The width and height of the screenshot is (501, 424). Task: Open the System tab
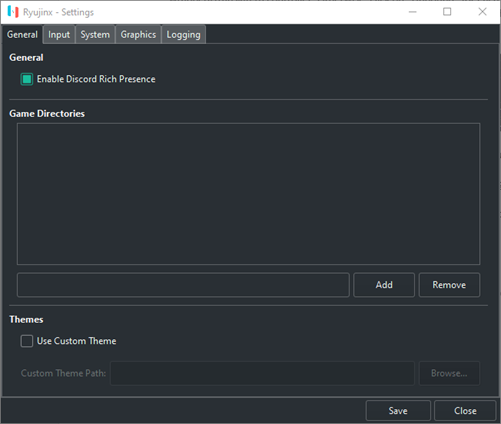(x=95, y=35)
